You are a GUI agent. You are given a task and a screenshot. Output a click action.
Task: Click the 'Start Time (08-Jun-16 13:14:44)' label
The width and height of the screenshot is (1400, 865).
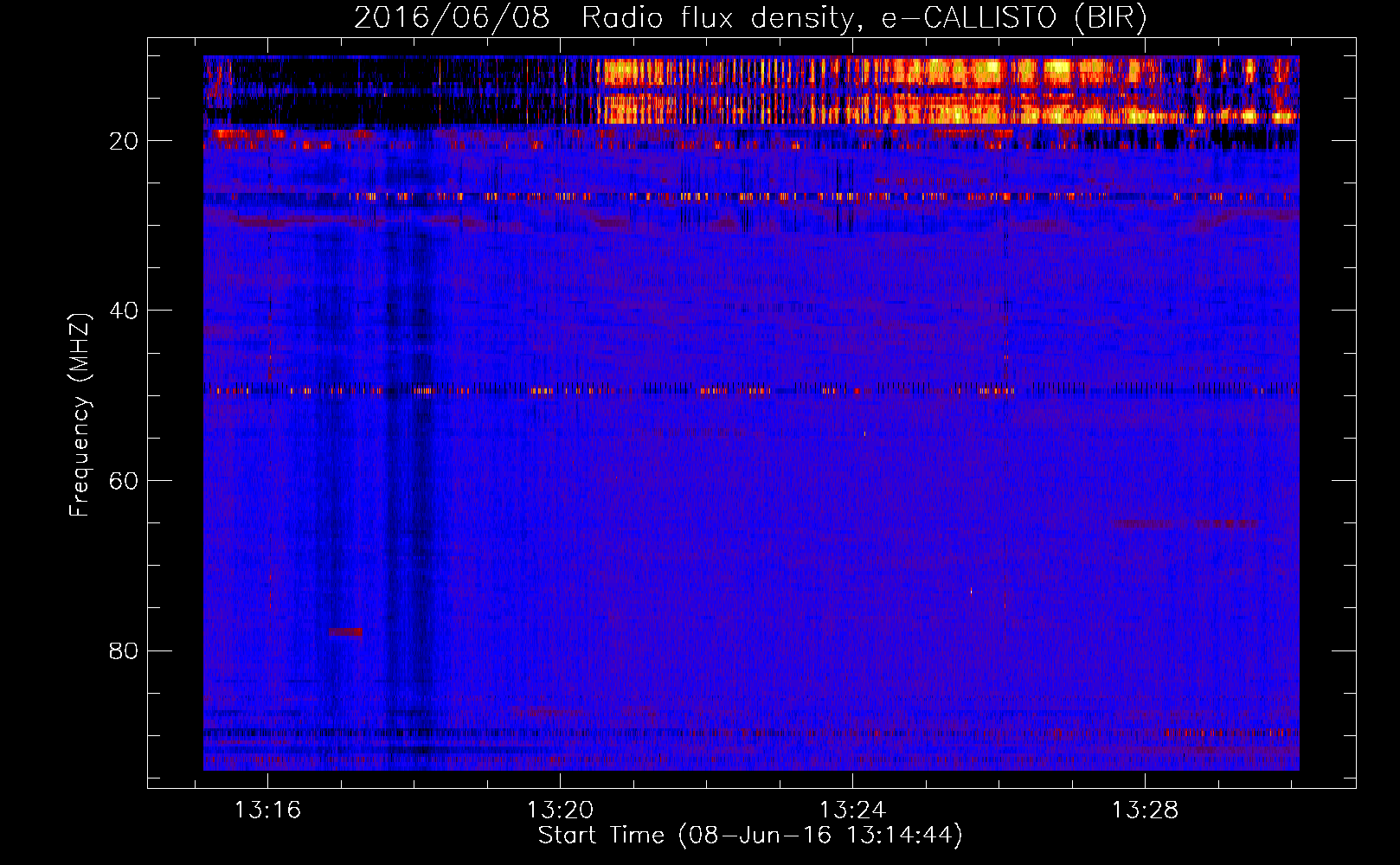pos(750,836)
